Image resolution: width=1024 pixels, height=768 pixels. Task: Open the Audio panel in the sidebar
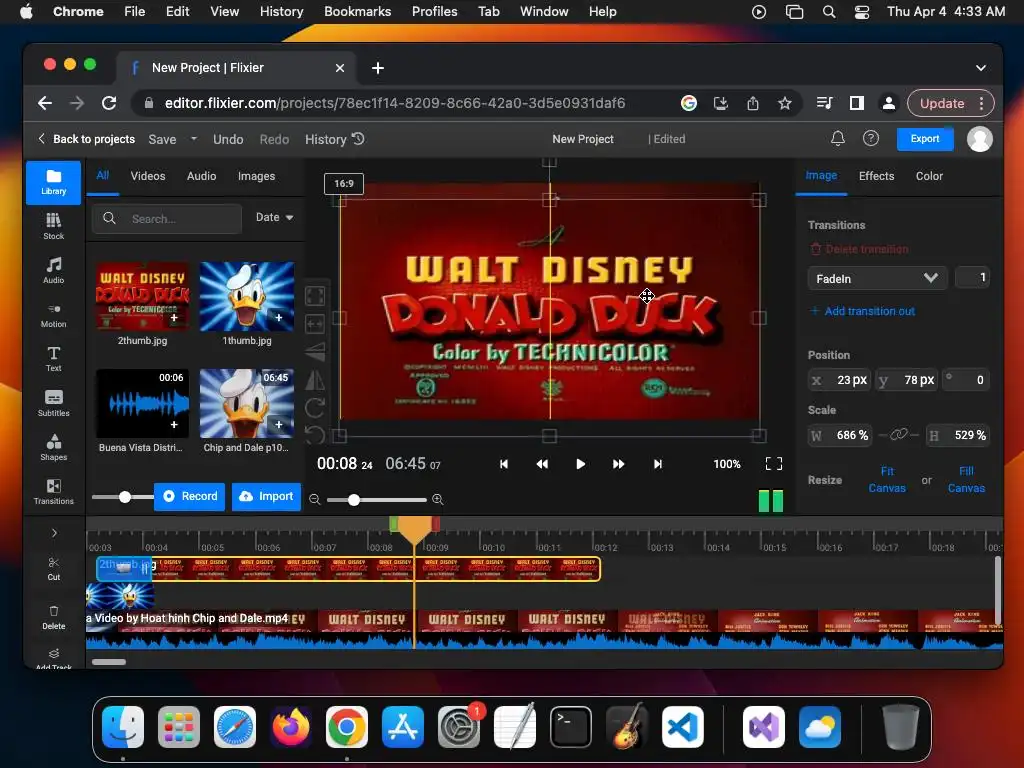(54, 270)
